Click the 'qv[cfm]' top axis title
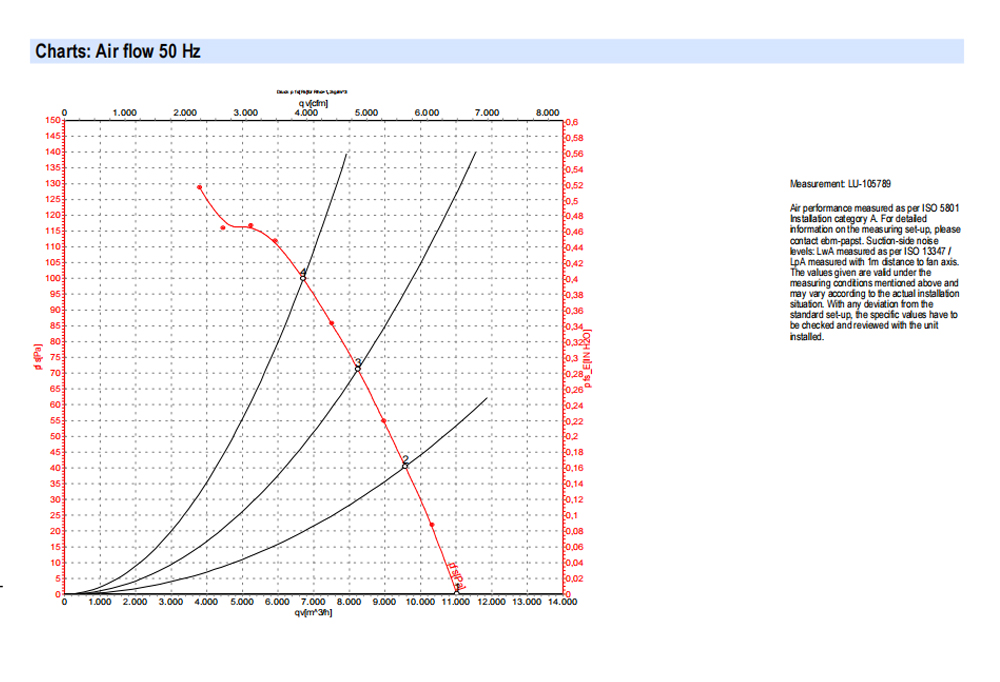 pyautogui.click(x=312, y=103)
